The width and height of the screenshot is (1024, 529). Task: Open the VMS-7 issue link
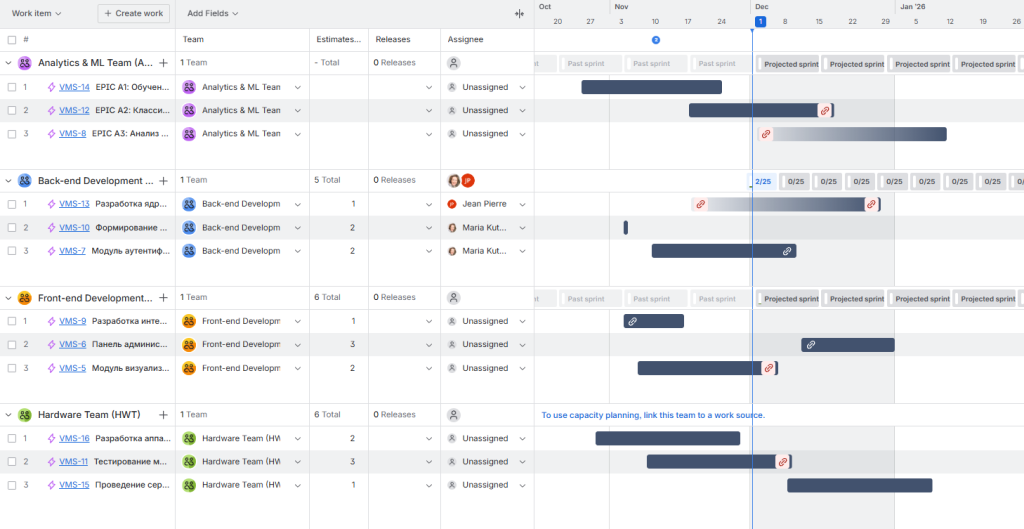pyautogui.click(x=72, y=251)
